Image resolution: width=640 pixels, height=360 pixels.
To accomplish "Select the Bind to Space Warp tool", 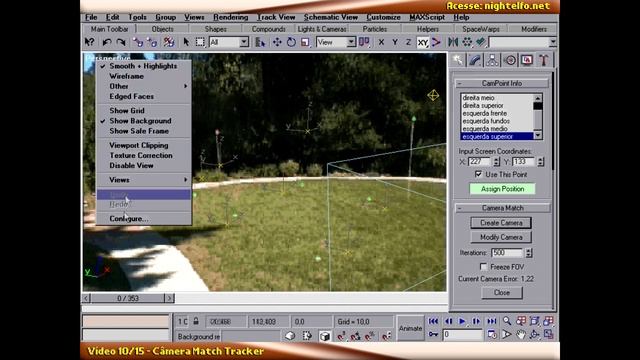I will tap(169, 42).
